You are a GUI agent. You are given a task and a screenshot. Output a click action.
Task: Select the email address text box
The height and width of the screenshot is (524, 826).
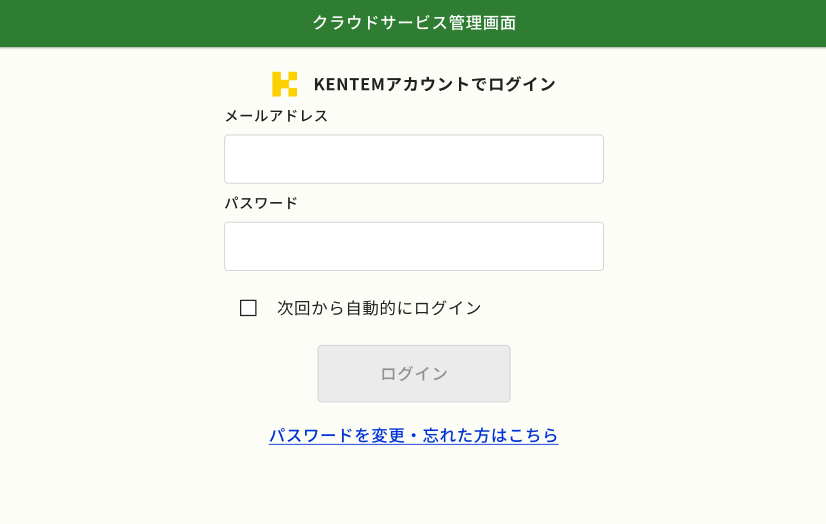413,159
